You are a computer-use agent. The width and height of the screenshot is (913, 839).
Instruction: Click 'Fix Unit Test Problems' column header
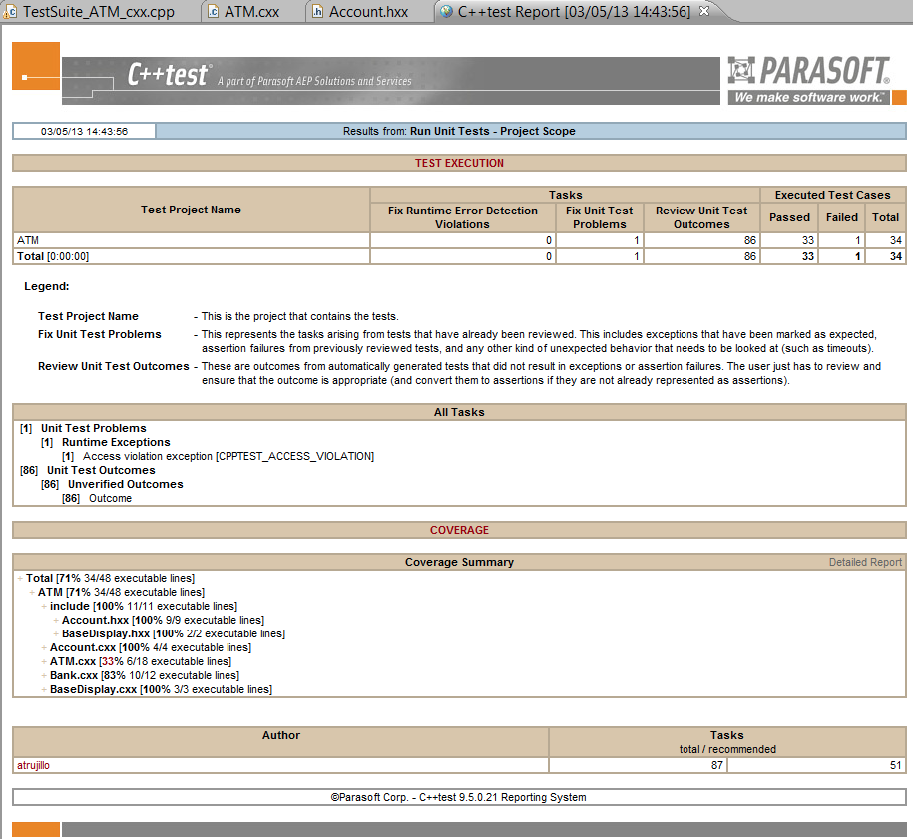click(600, 217)
